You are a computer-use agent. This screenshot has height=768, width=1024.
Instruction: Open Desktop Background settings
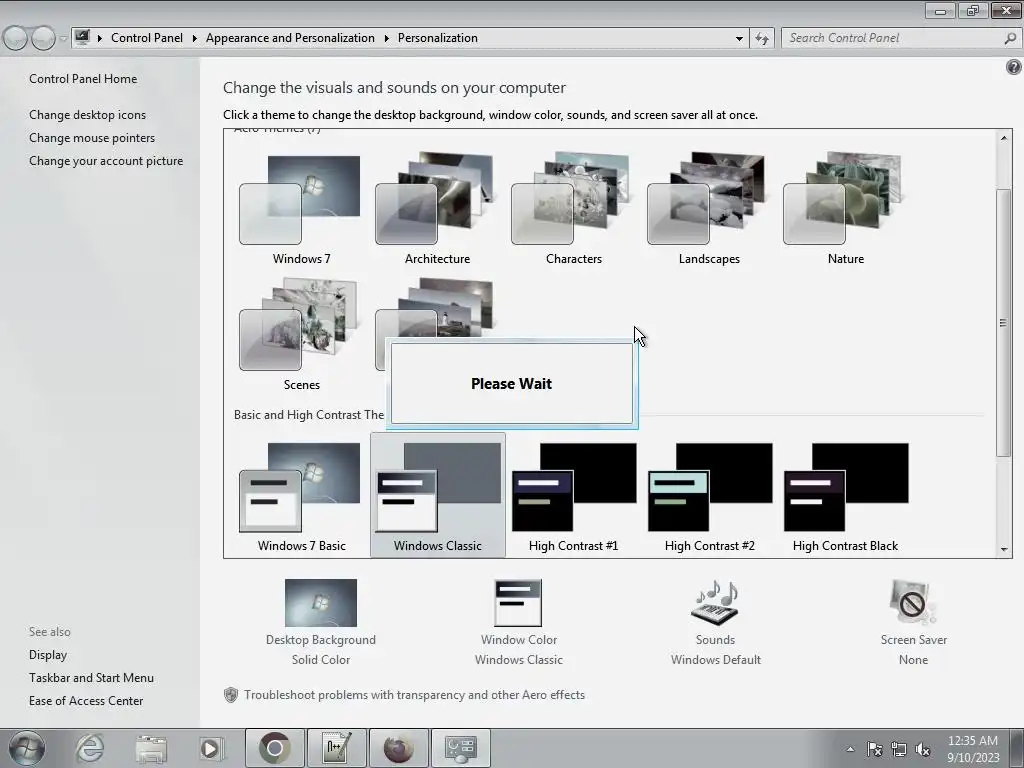(321, 622)
